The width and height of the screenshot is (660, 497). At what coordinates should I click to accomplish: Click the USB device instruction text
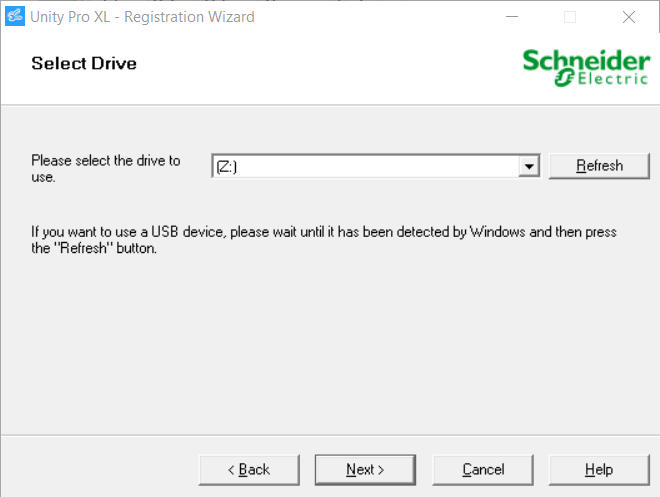(324, 240)
